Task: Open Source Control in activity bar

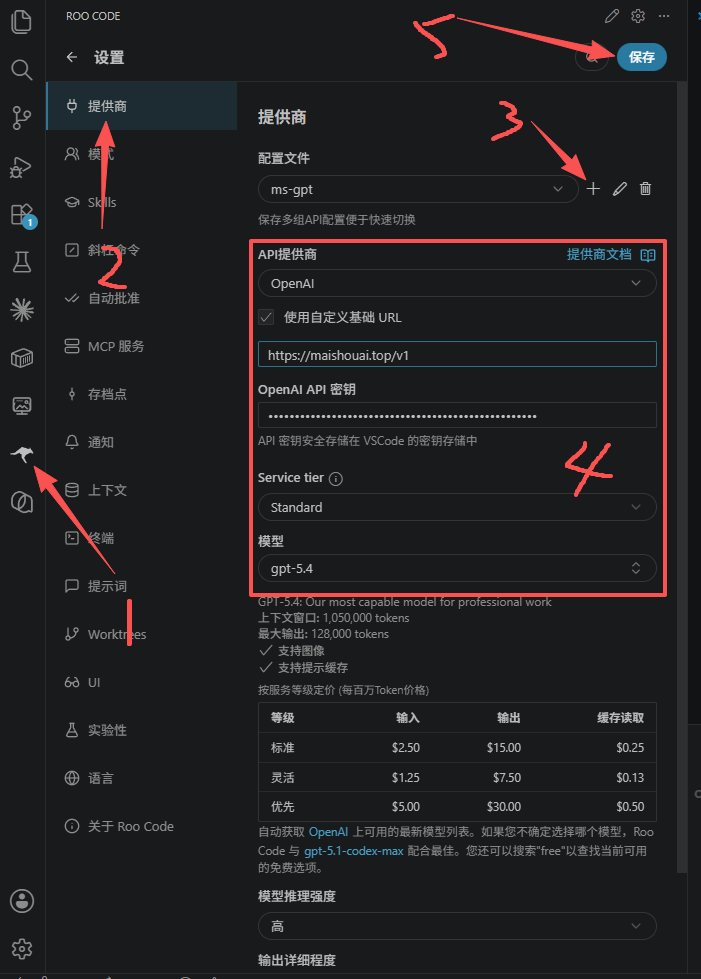Action: (22, 117)
